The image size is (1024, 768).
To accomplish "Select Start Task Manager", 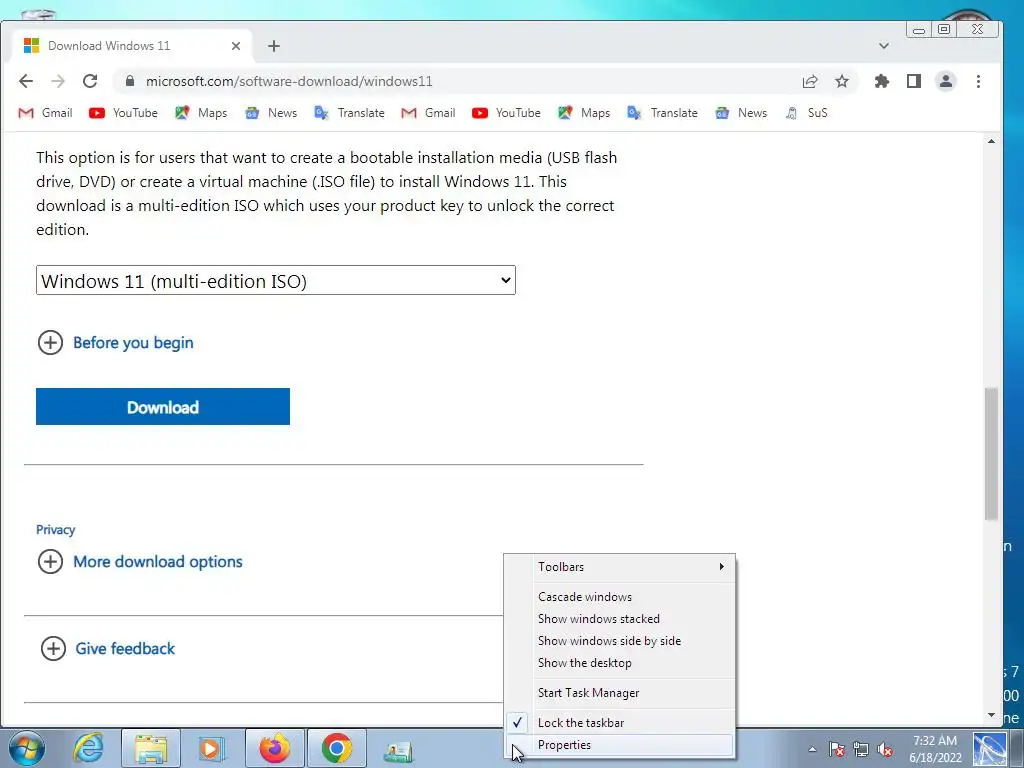I will tap(619, 693).
